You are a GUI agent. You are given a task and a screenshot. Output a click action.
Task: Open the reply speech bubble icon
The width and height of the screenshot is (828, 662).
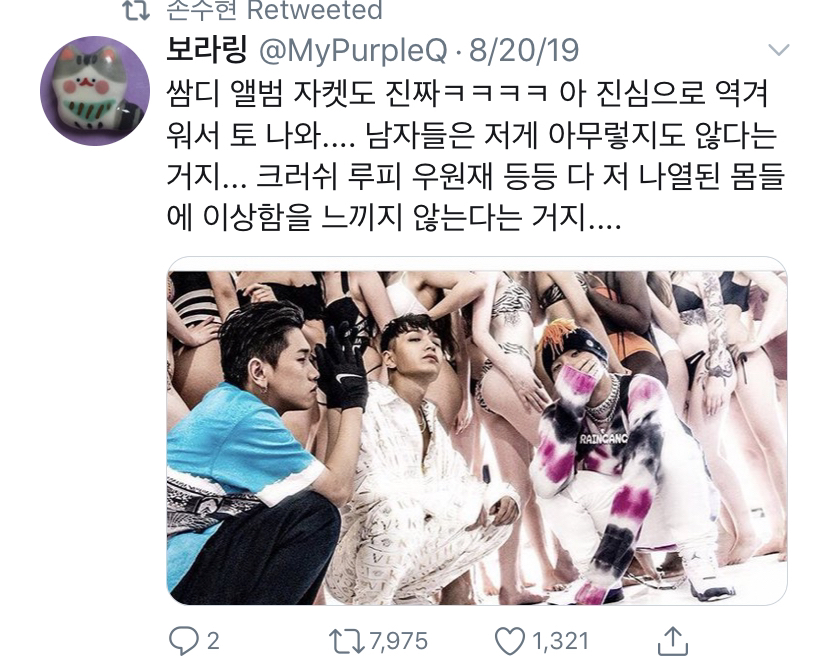pyautogui.click(x=183, y=641)
